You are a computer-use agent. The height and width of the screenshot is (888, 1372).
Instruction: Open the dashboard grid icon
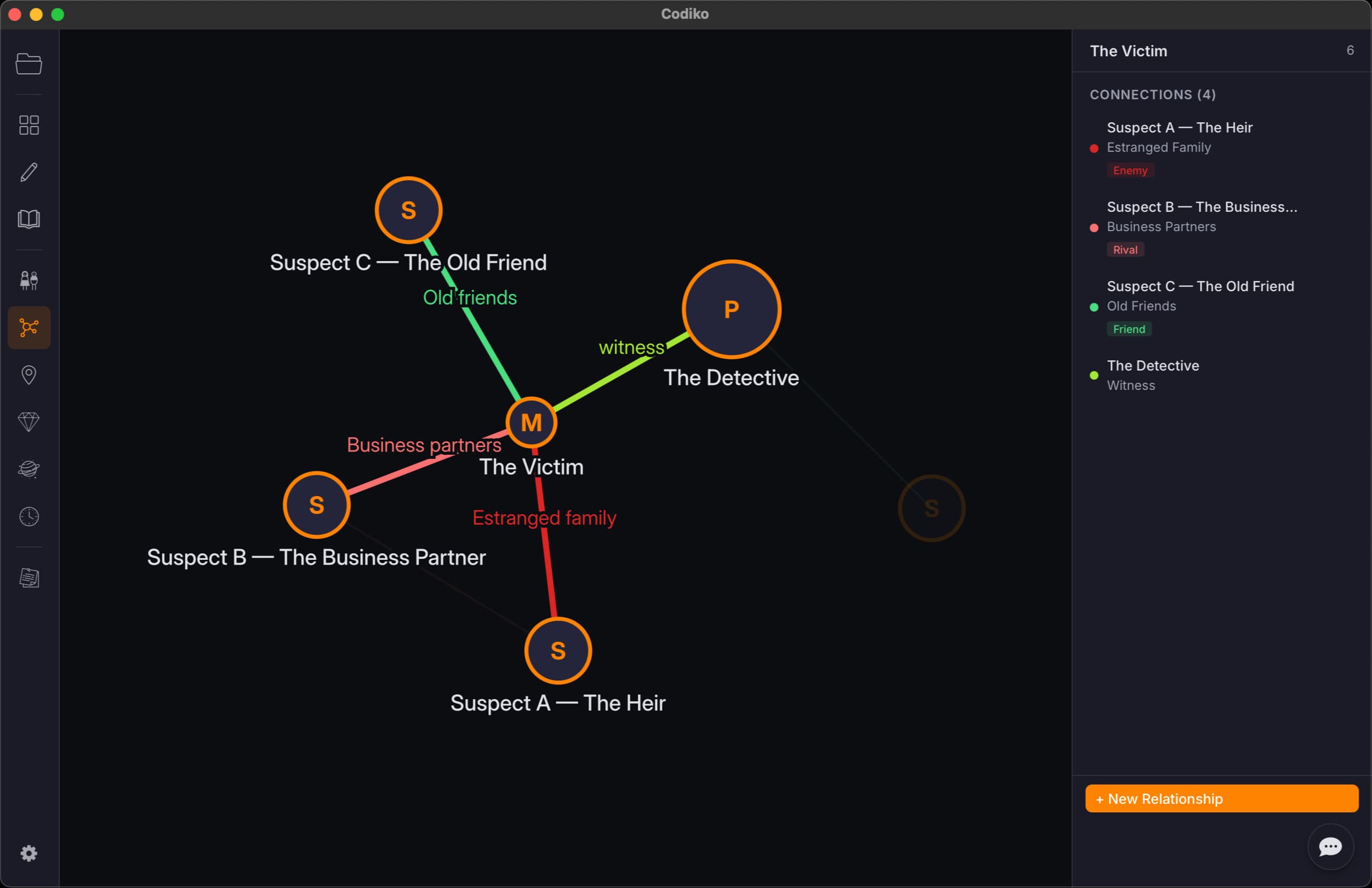(29, 125)
